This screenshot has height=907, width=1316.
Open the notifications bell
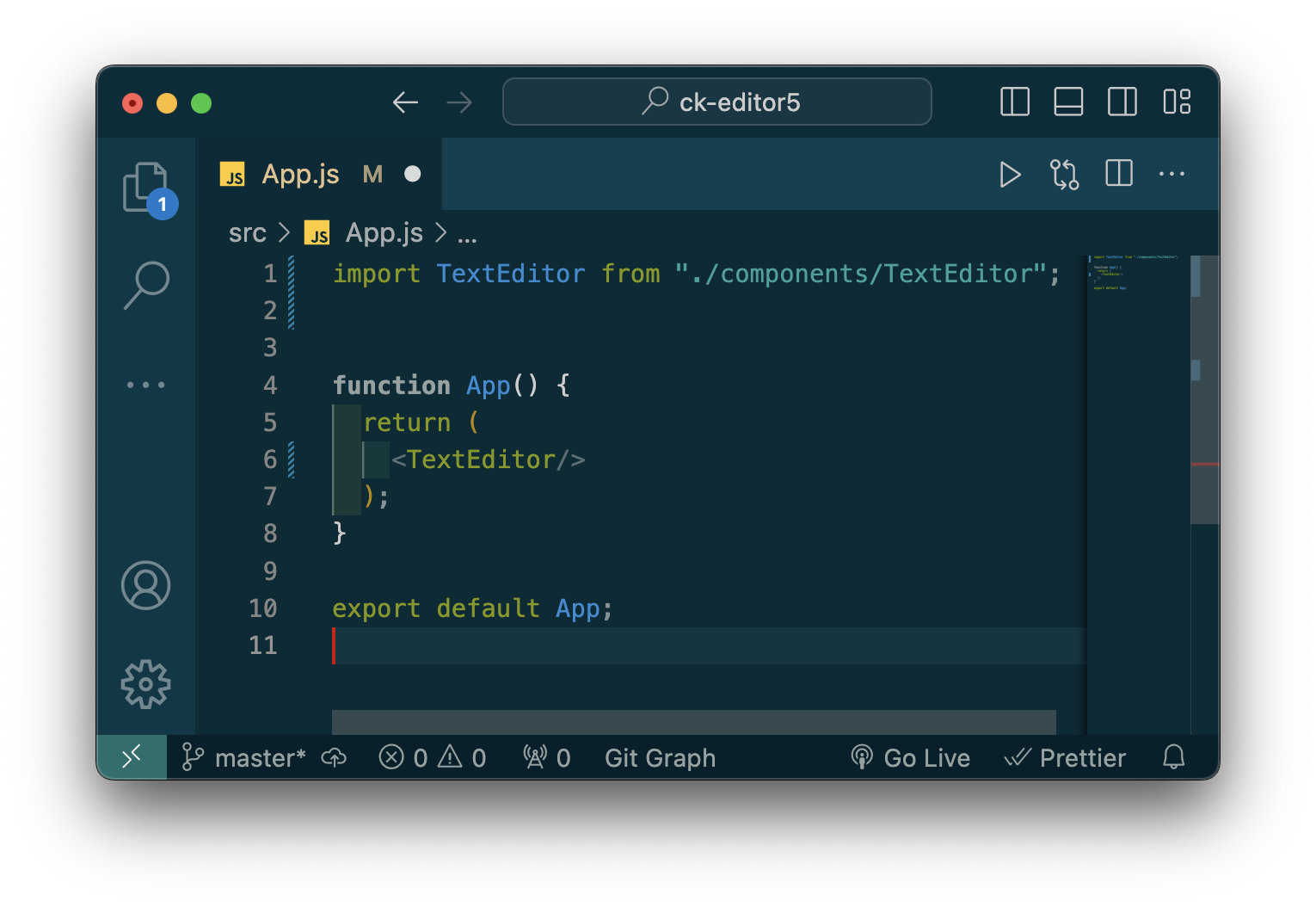1173,757
